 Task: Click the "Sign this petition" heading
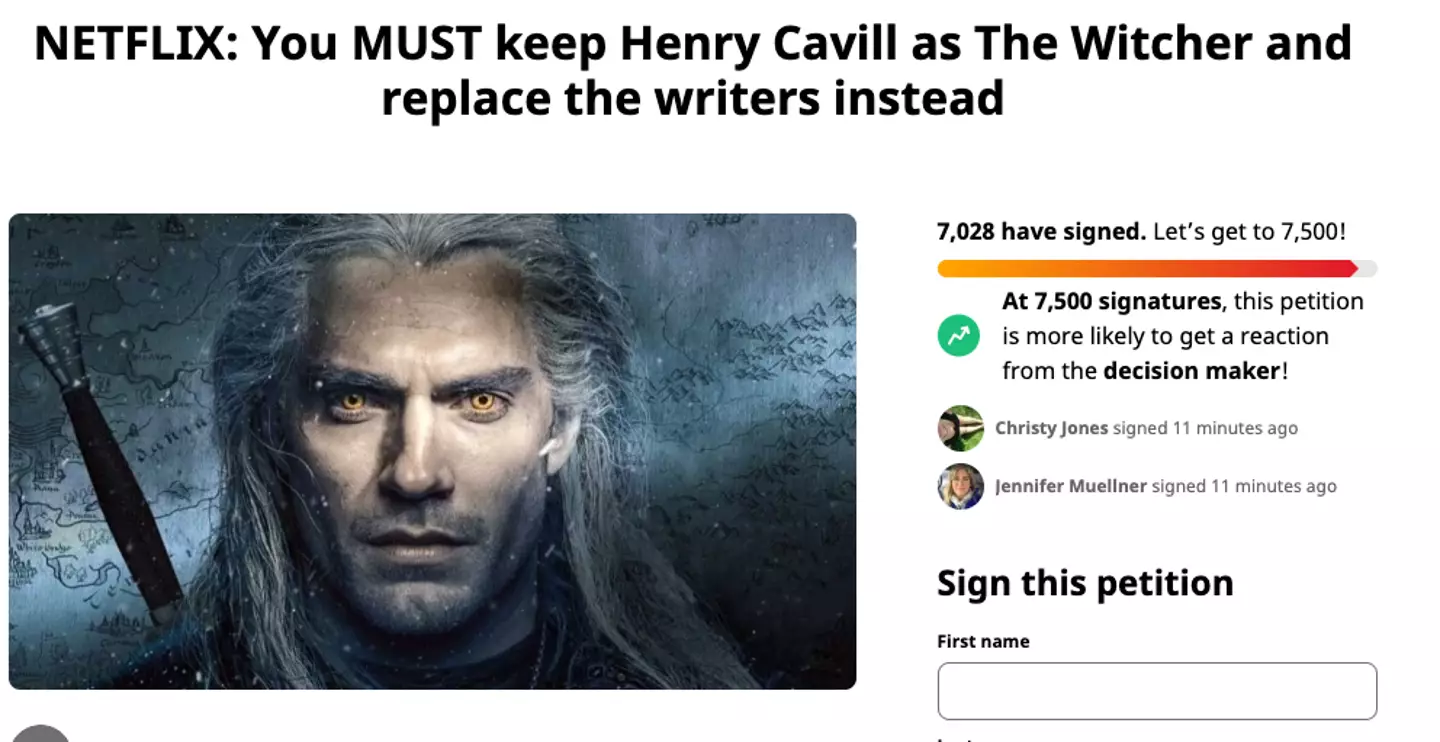tap(1085, 583)
